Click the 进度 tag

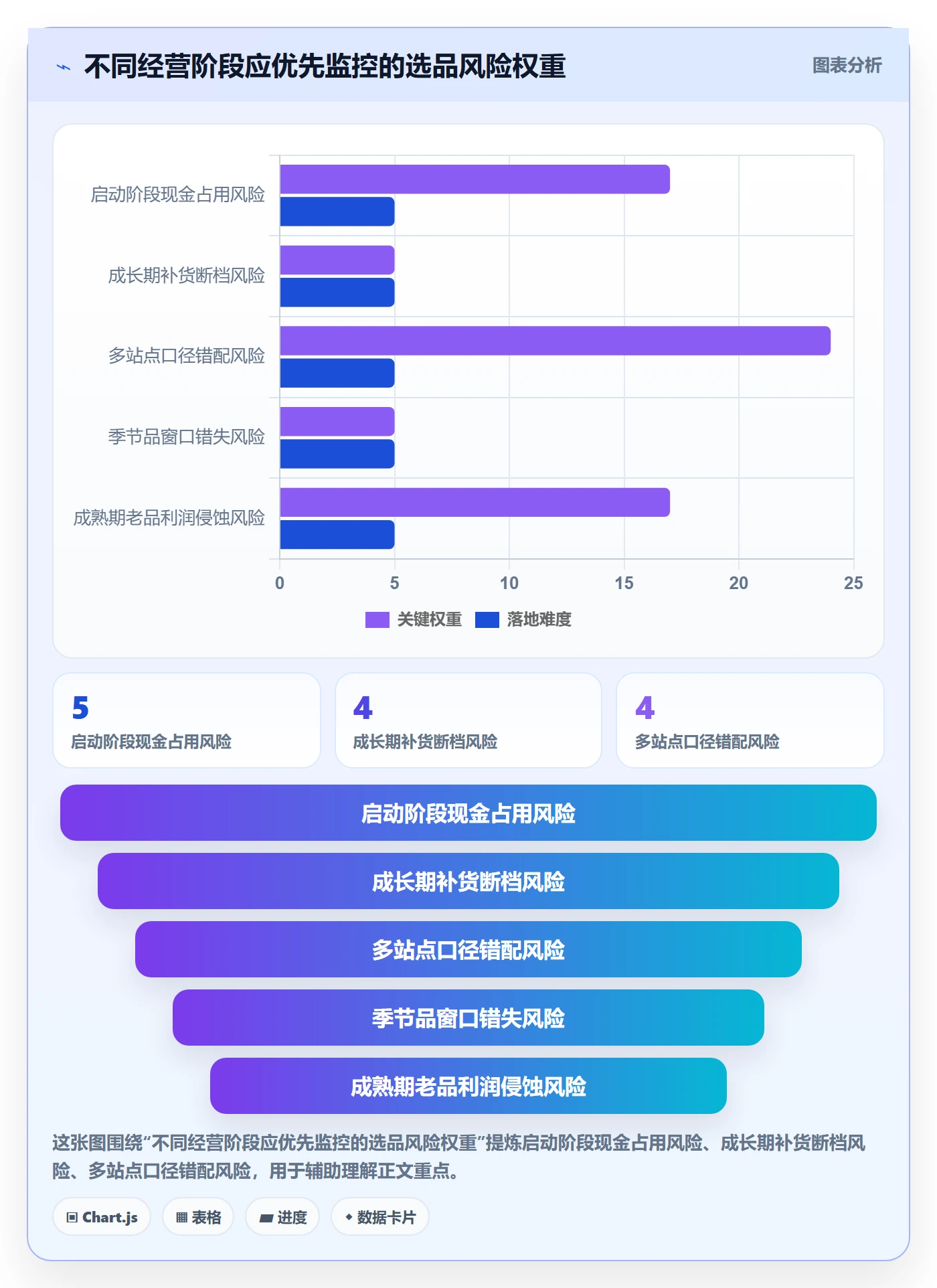click(x=282, y=1217)
